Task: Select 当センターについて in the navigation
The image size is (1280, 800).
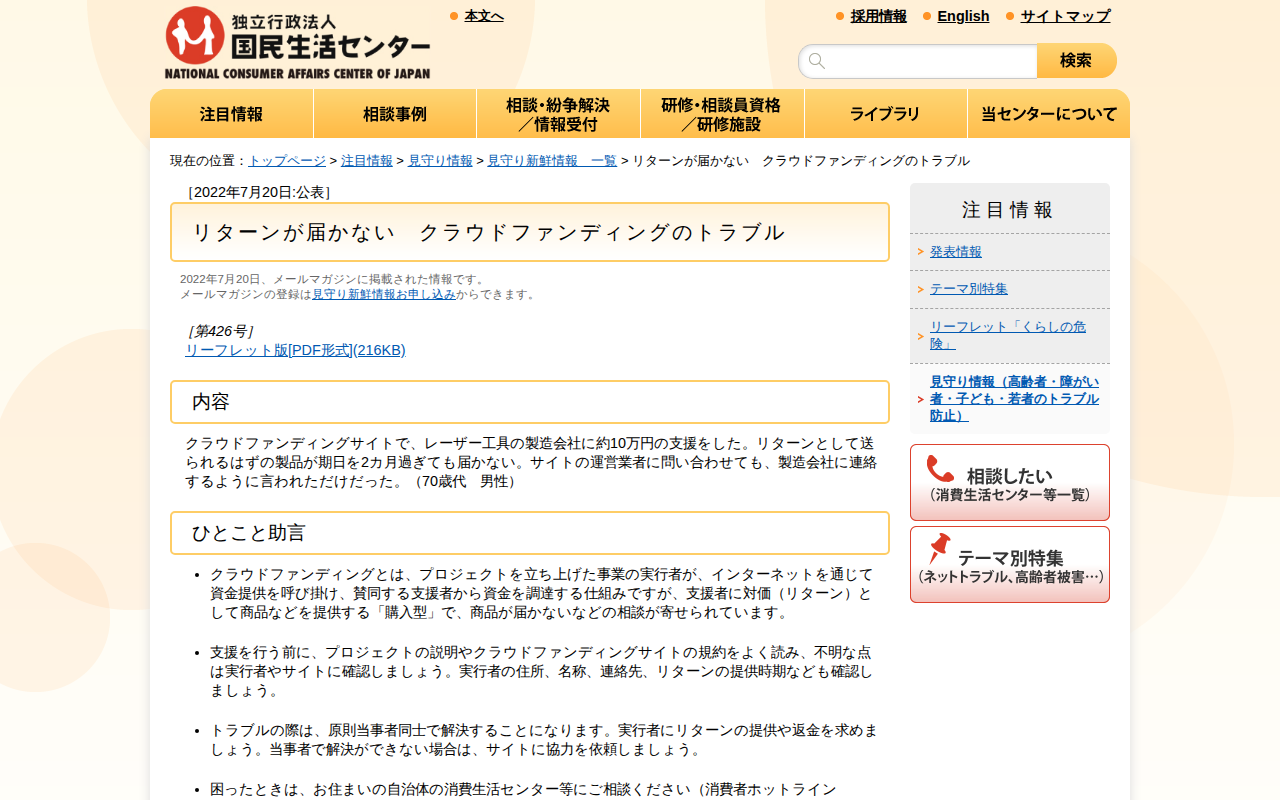Action: tap(1048, 113)
